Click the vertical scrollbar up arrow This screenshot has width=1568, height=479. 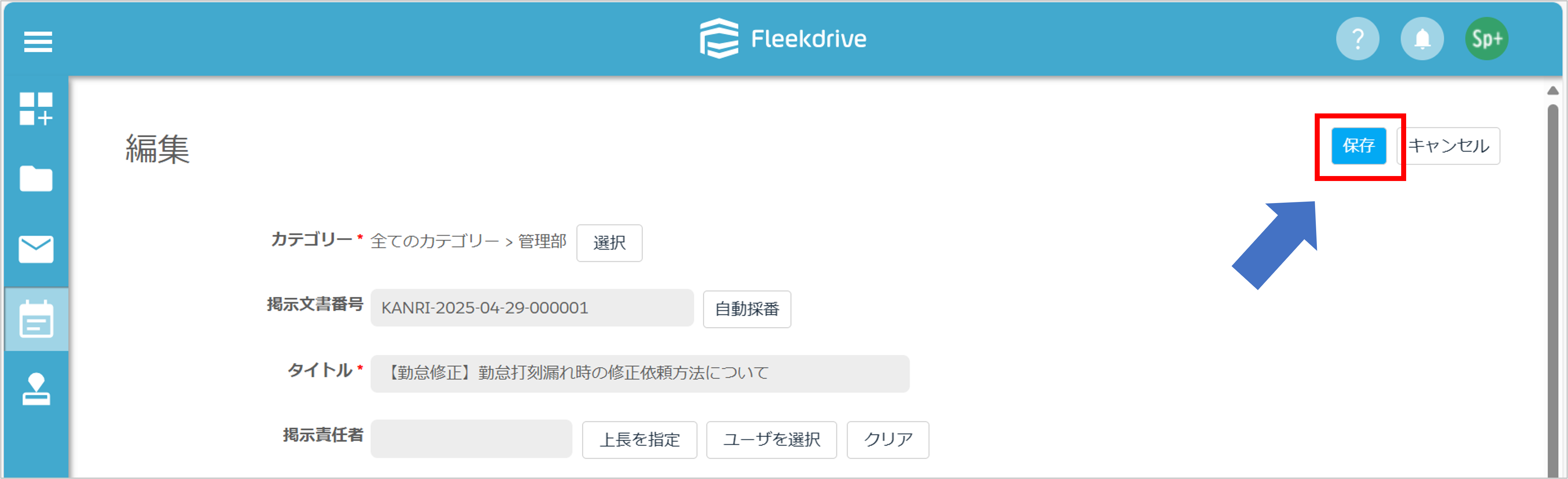tap(1553, 91)
